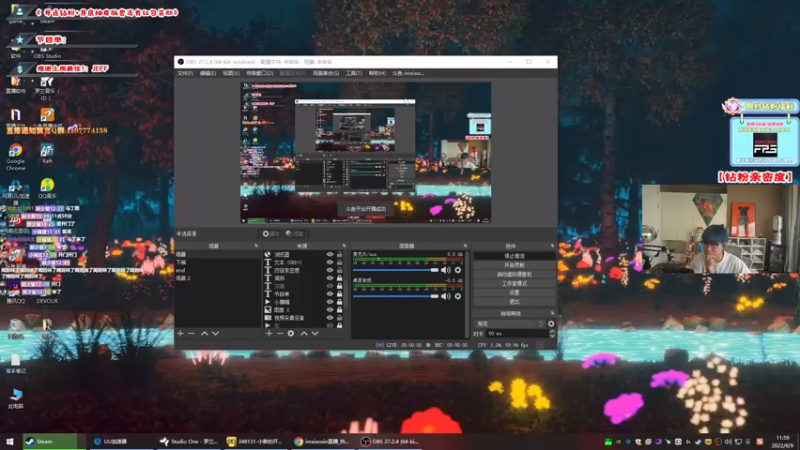Hide the 周榜 source eye icon
The height and width of the screenshot is (450, 800).
click(330, 278)
